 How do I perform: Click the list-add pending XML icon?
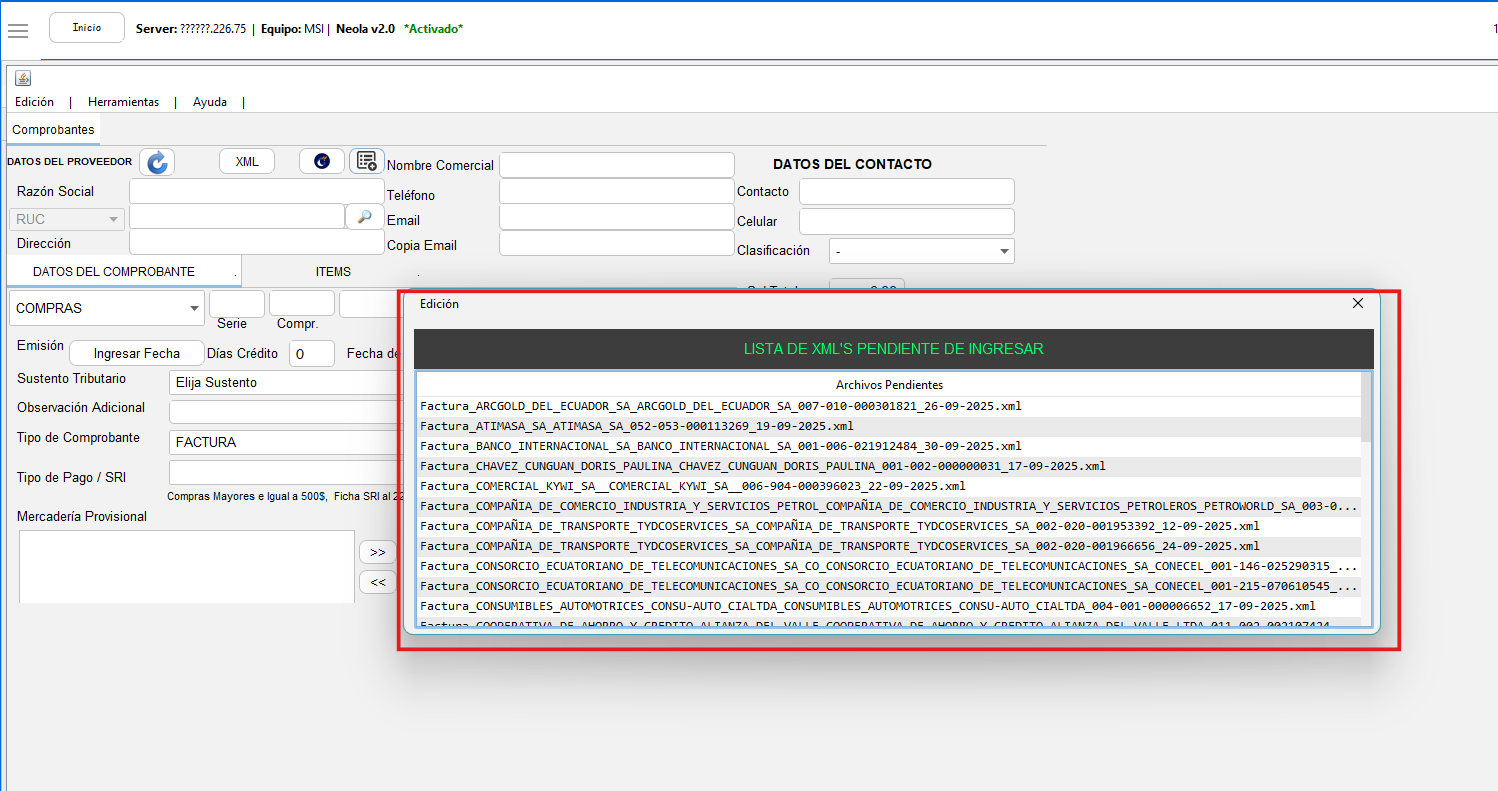(x=366, y=161)
